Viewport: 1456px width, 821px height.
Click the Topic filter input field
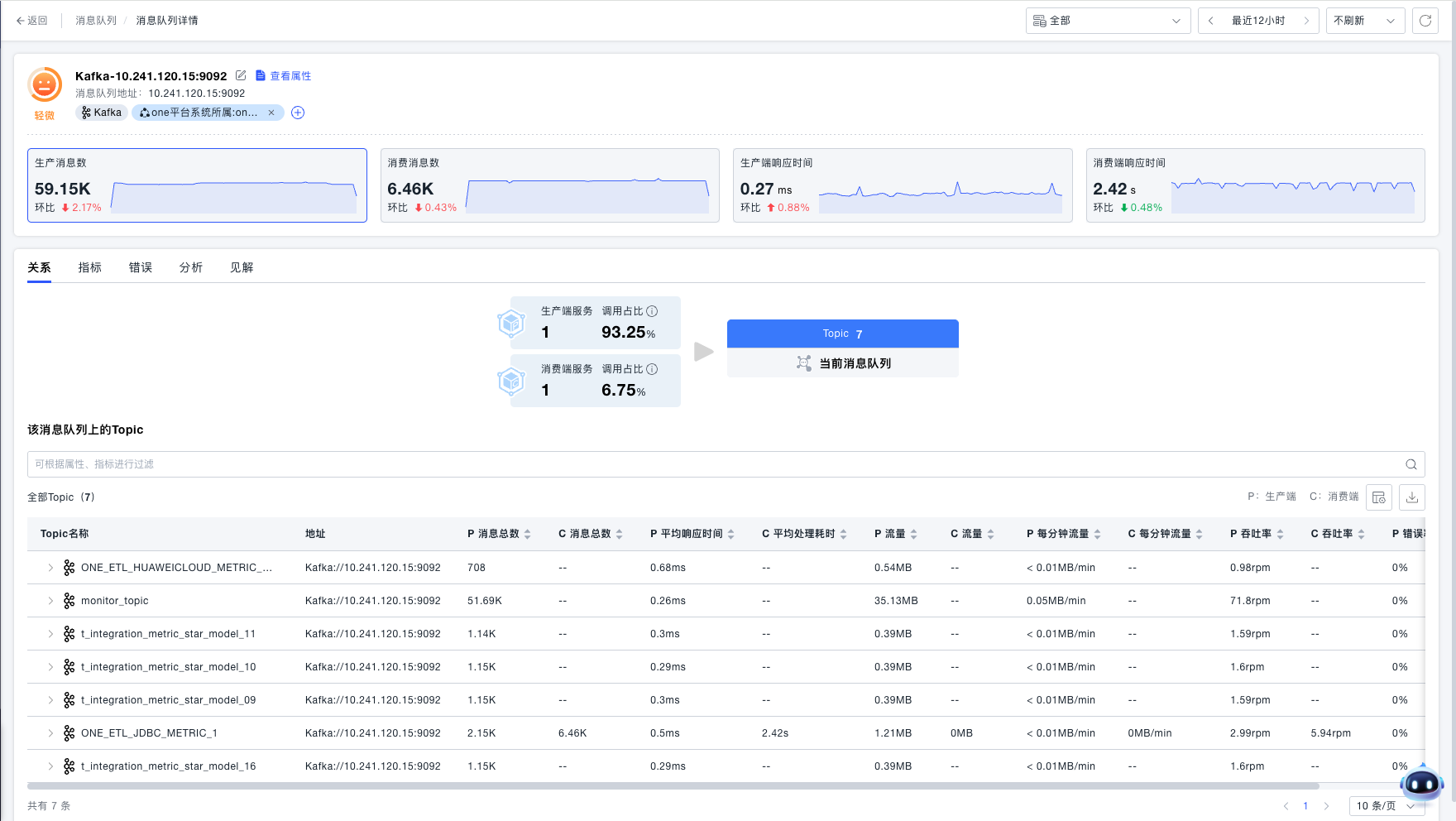pos(711,464)
